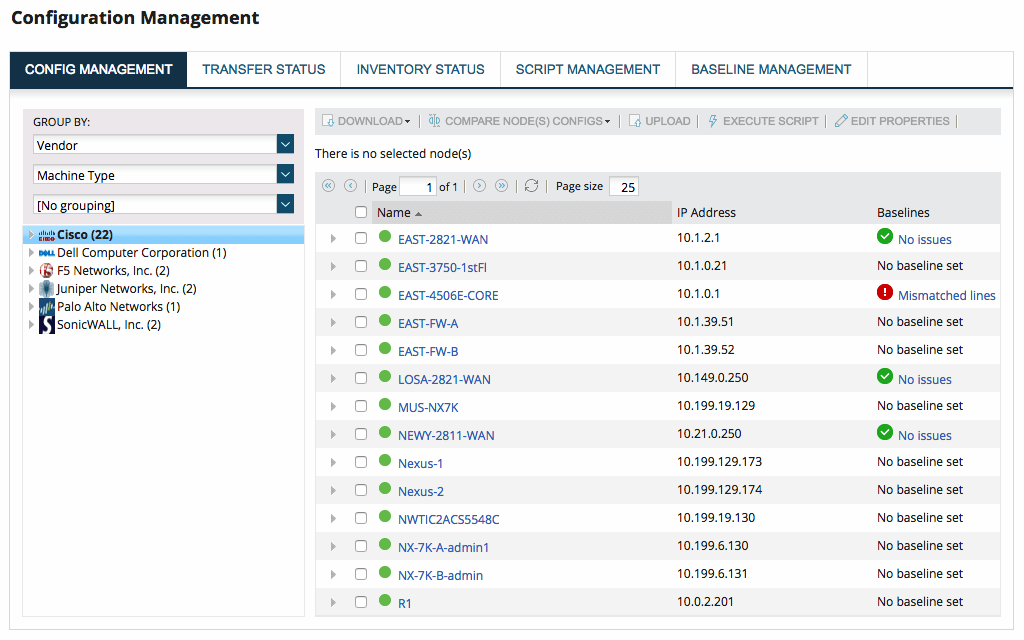The height and width of the screenshot is (640, 1024).
Task: Expand the Juniper Networks, Inc. tree node
Action: coord(30,288)
